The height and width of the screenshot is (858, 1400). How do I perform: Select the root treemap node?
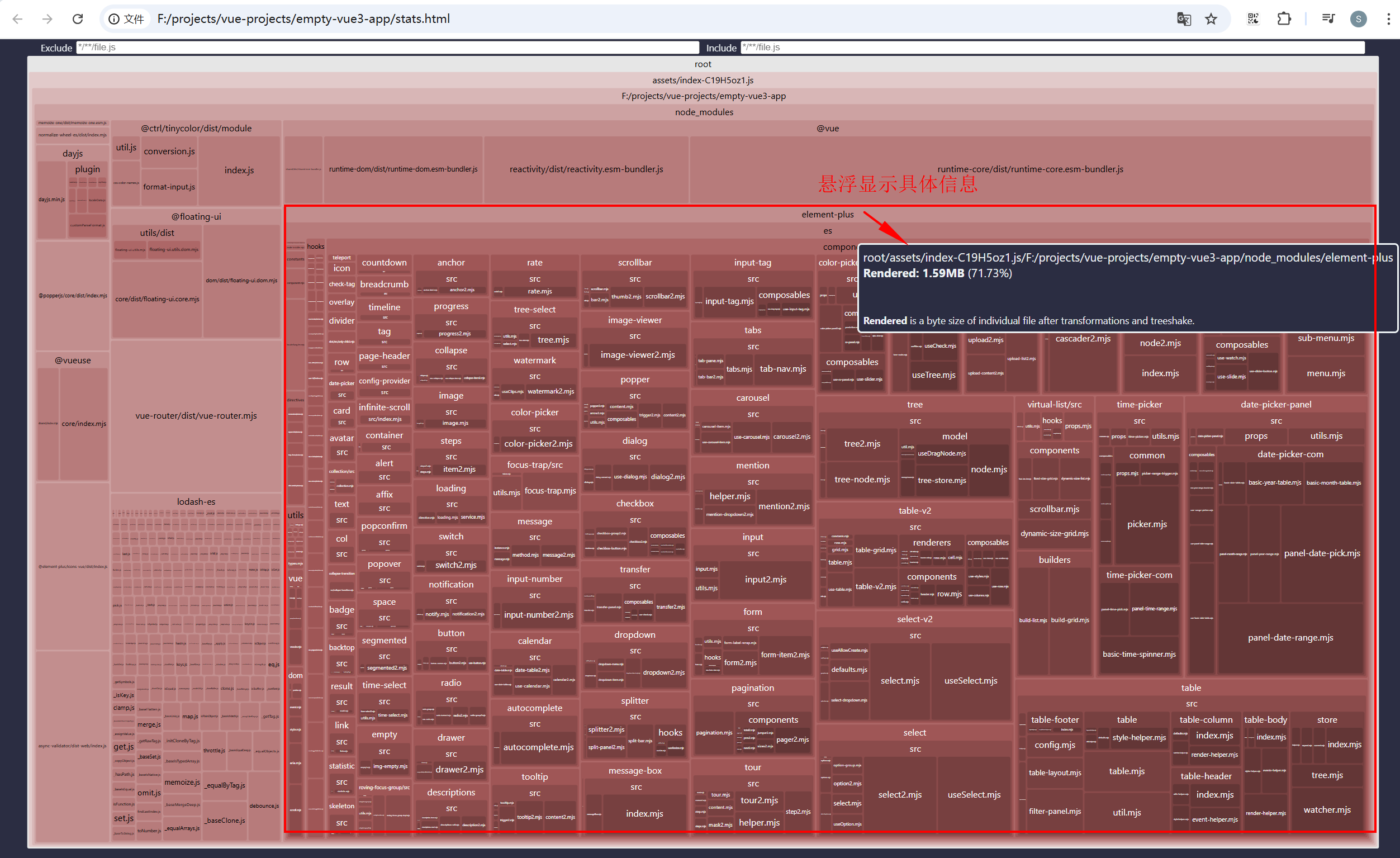click(x=703, y=64)
